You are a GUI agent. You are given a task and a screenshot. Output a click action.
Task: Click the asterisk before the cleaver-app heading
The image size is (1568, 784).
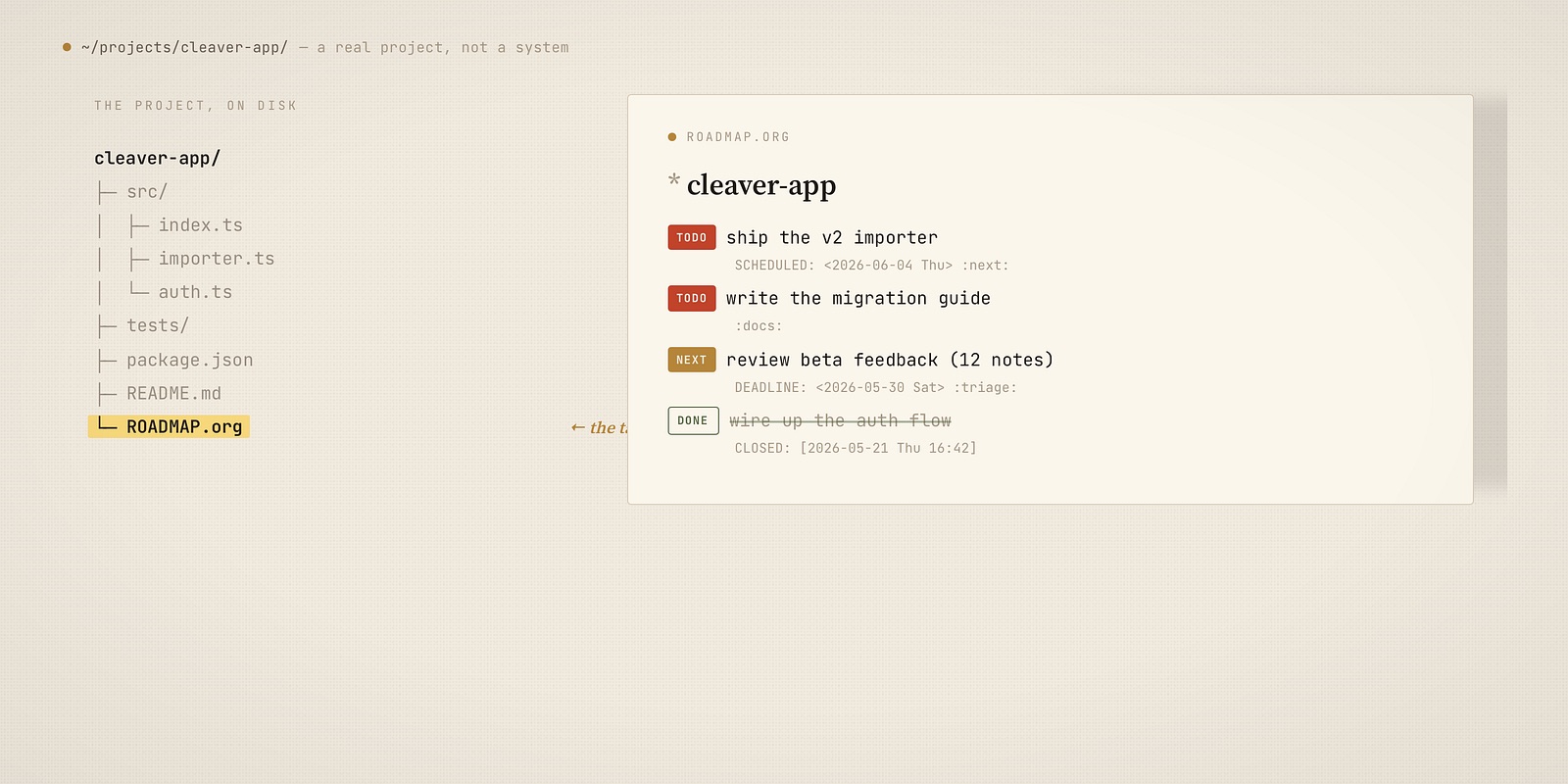[x=674, y=180]
